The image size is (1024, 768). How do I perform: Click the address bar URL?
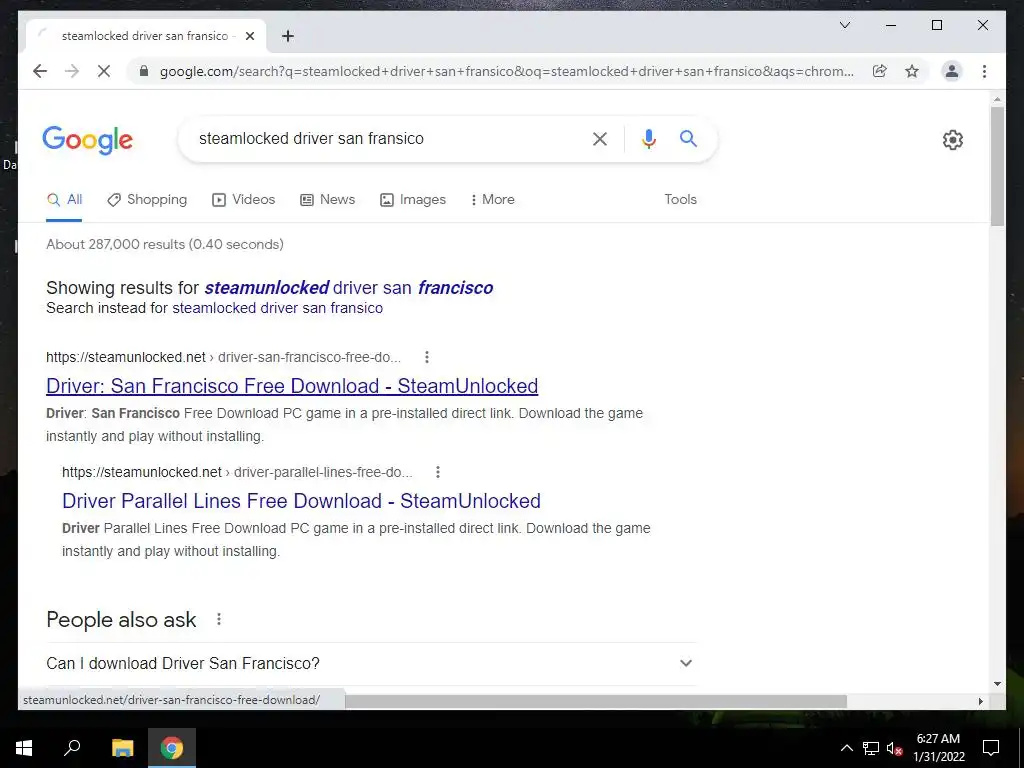click(506, 71)
